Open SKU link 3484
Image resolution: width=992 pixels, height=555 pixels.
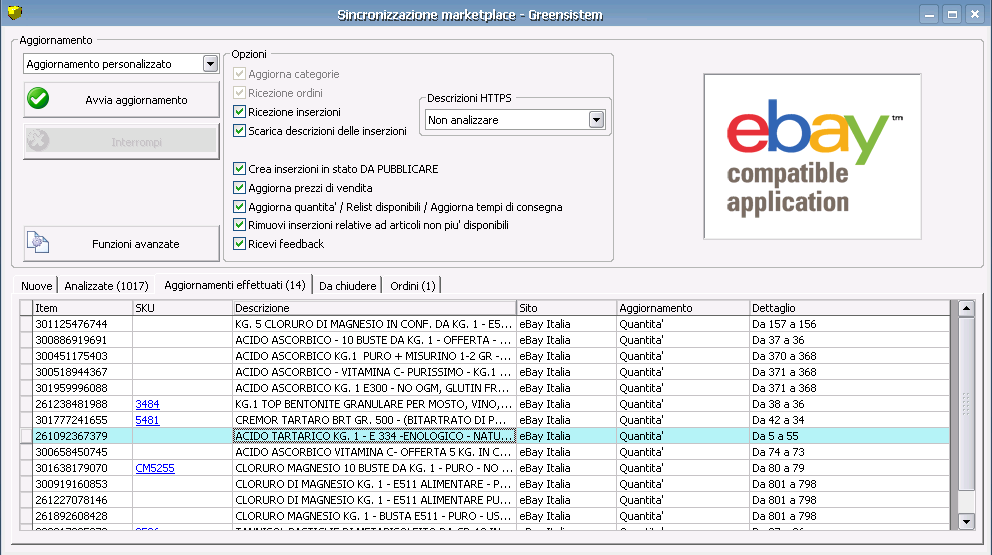click(x=147, y=404)
